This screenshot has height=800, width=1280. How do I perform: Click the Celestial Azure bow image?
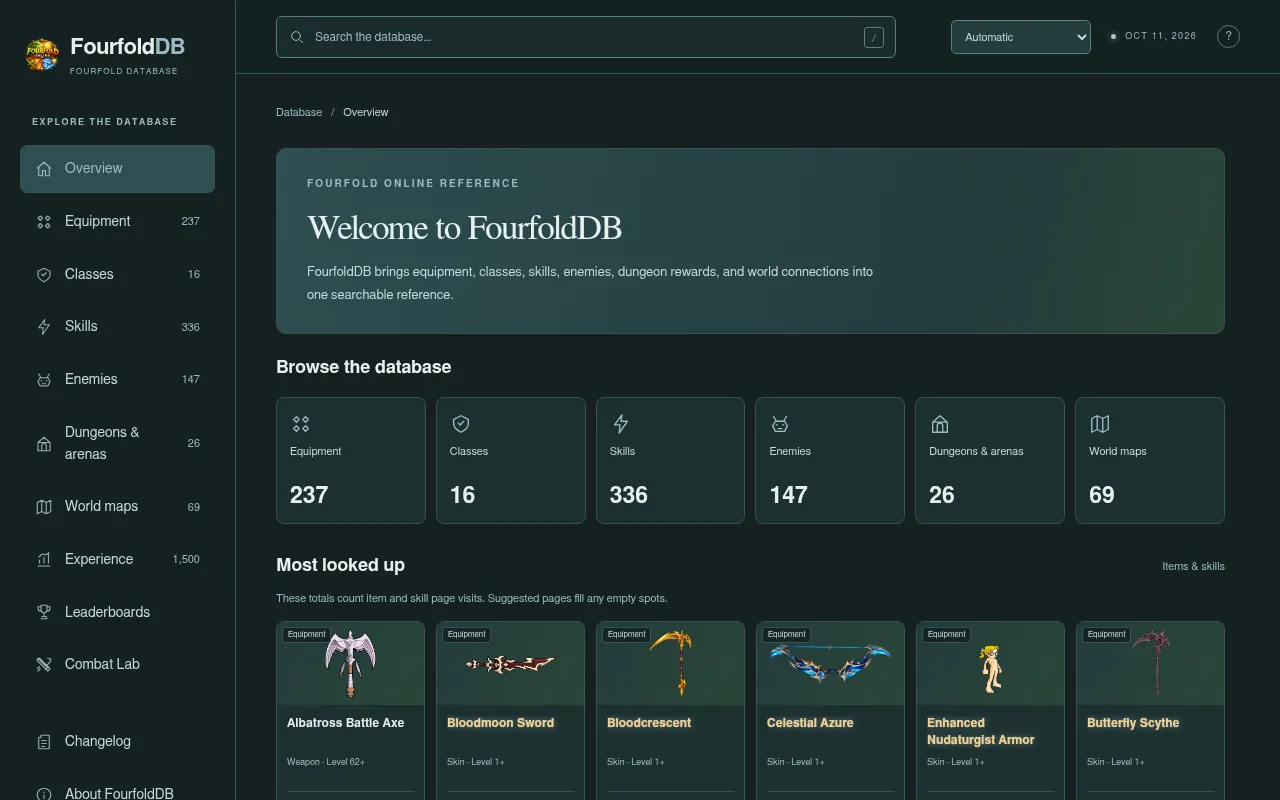[830, 663]
